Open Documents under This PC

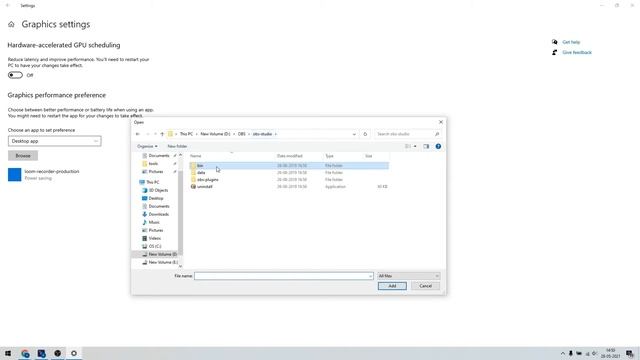pos(158,206)
